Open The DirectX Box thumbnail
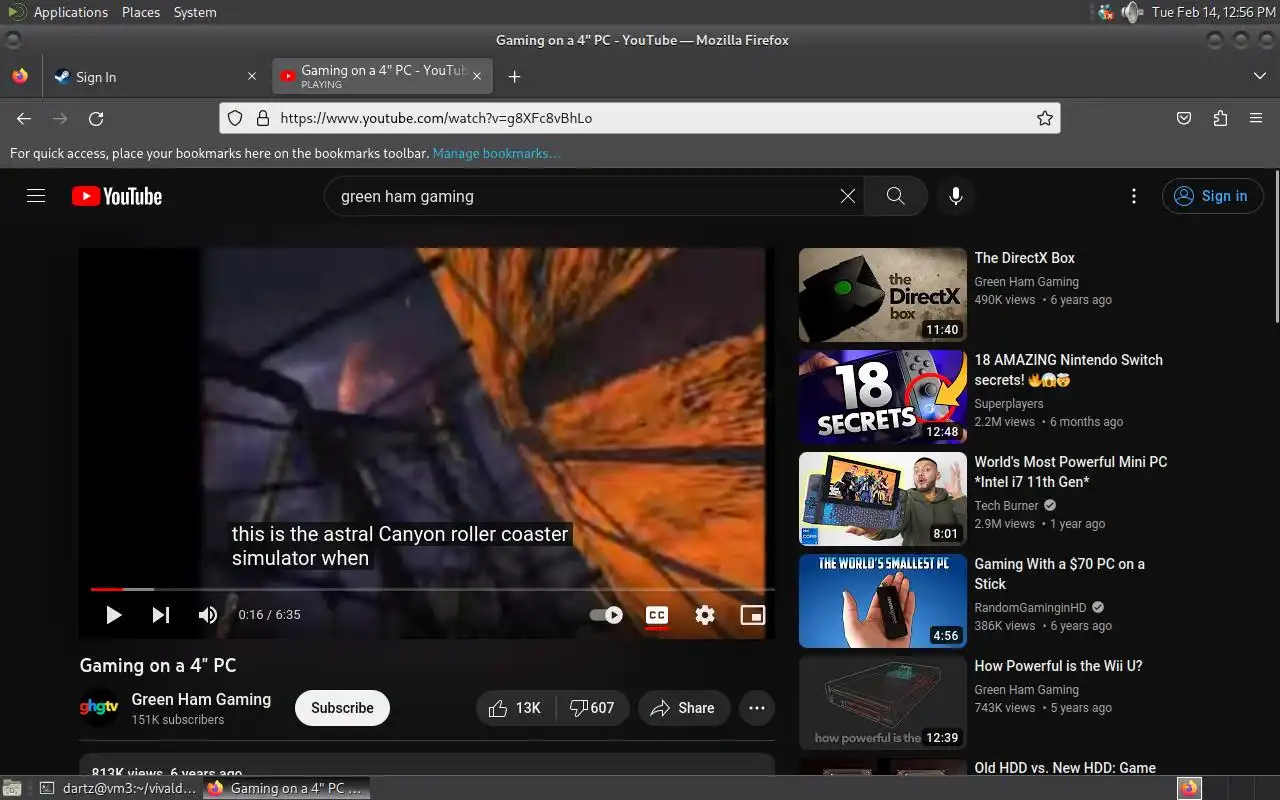The width and height of the screenshot is (1280, 800). tap(883, 295)
